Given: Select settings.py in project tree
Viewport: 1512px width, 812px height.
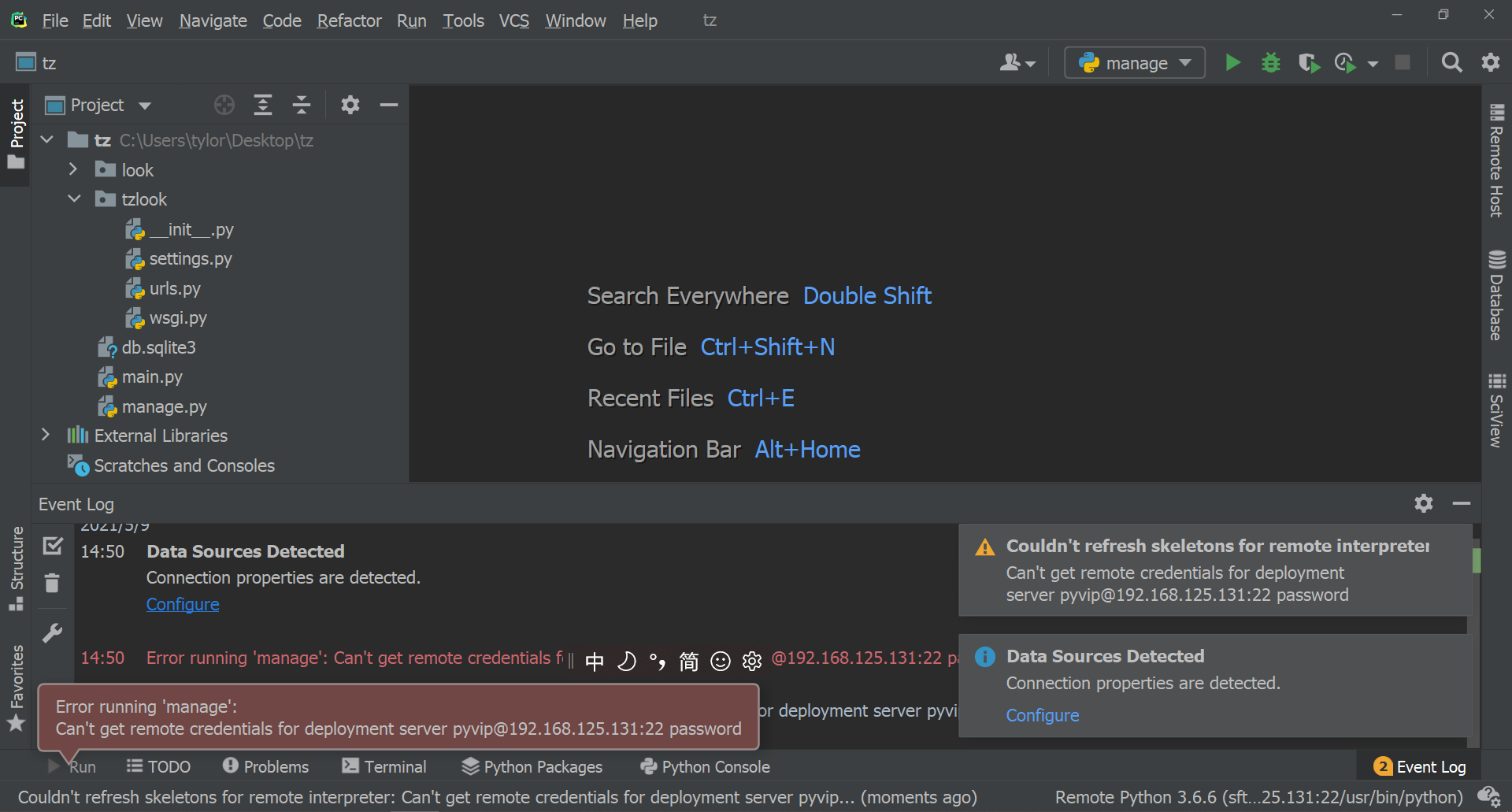Looking at the screenshot, I should [191, 258].
